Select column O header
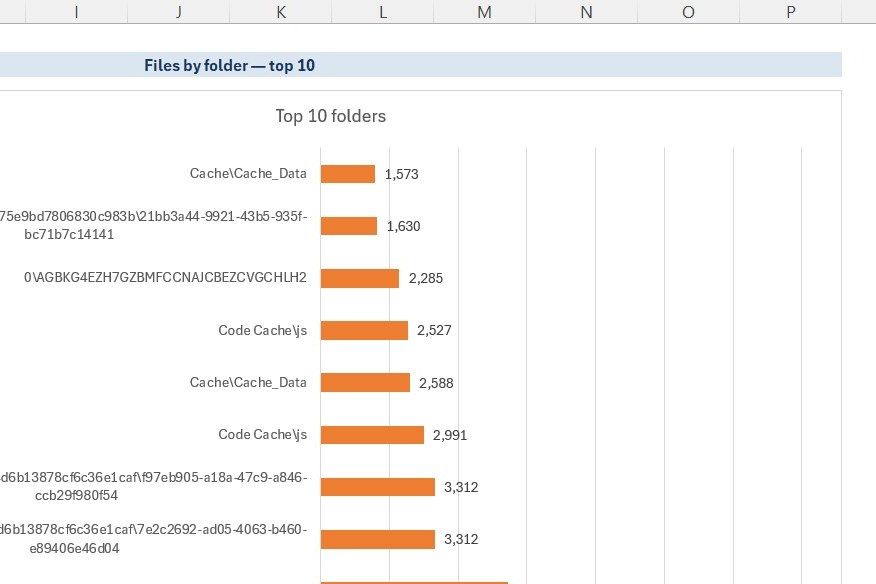 (689, 12)
